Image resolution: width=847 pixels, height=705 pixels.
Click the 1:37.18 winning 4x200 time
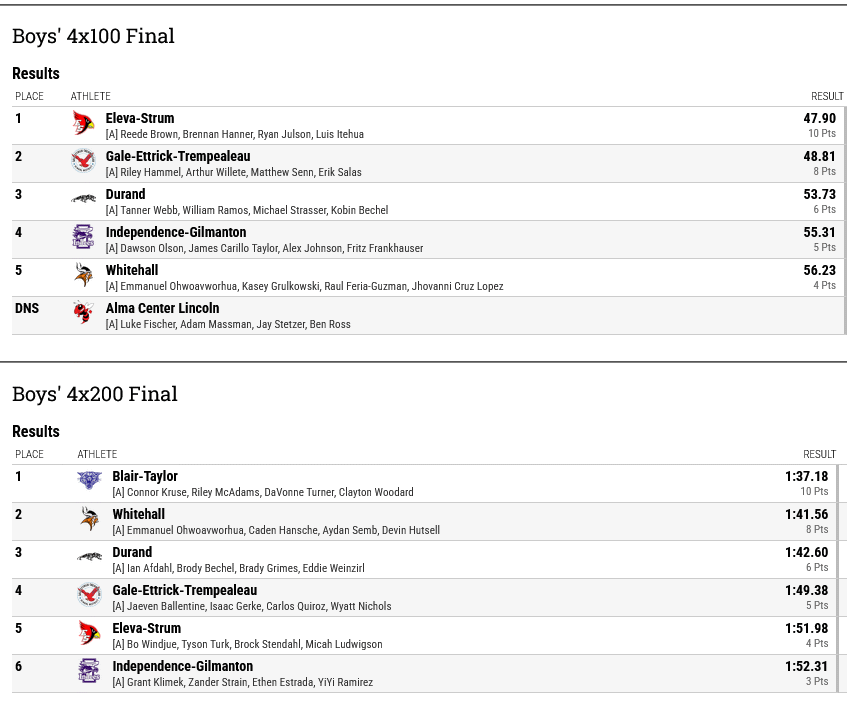[x=806, y=476]
